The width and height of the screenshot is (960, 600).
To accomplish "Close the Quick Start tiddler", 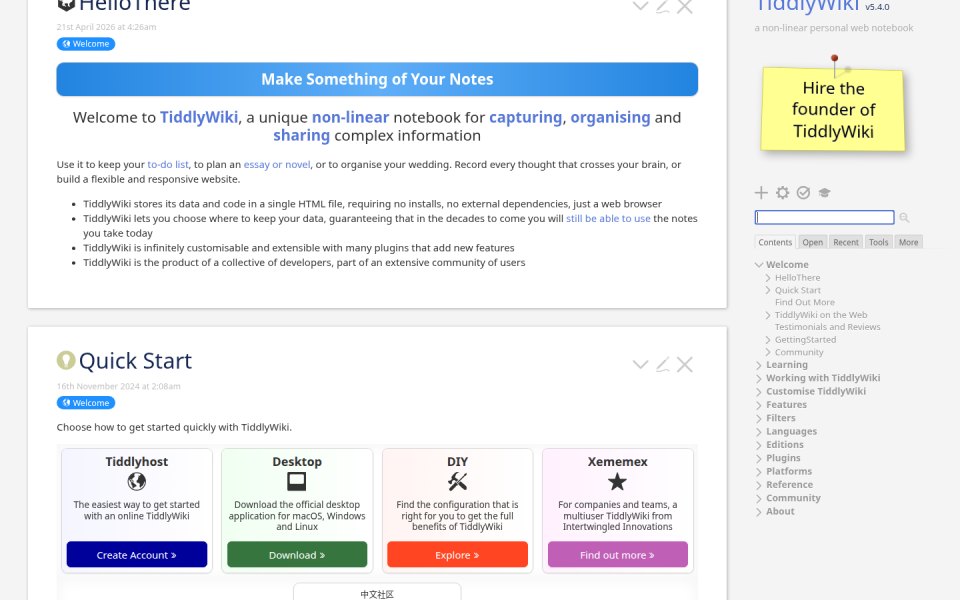I will tap(684, 364).
